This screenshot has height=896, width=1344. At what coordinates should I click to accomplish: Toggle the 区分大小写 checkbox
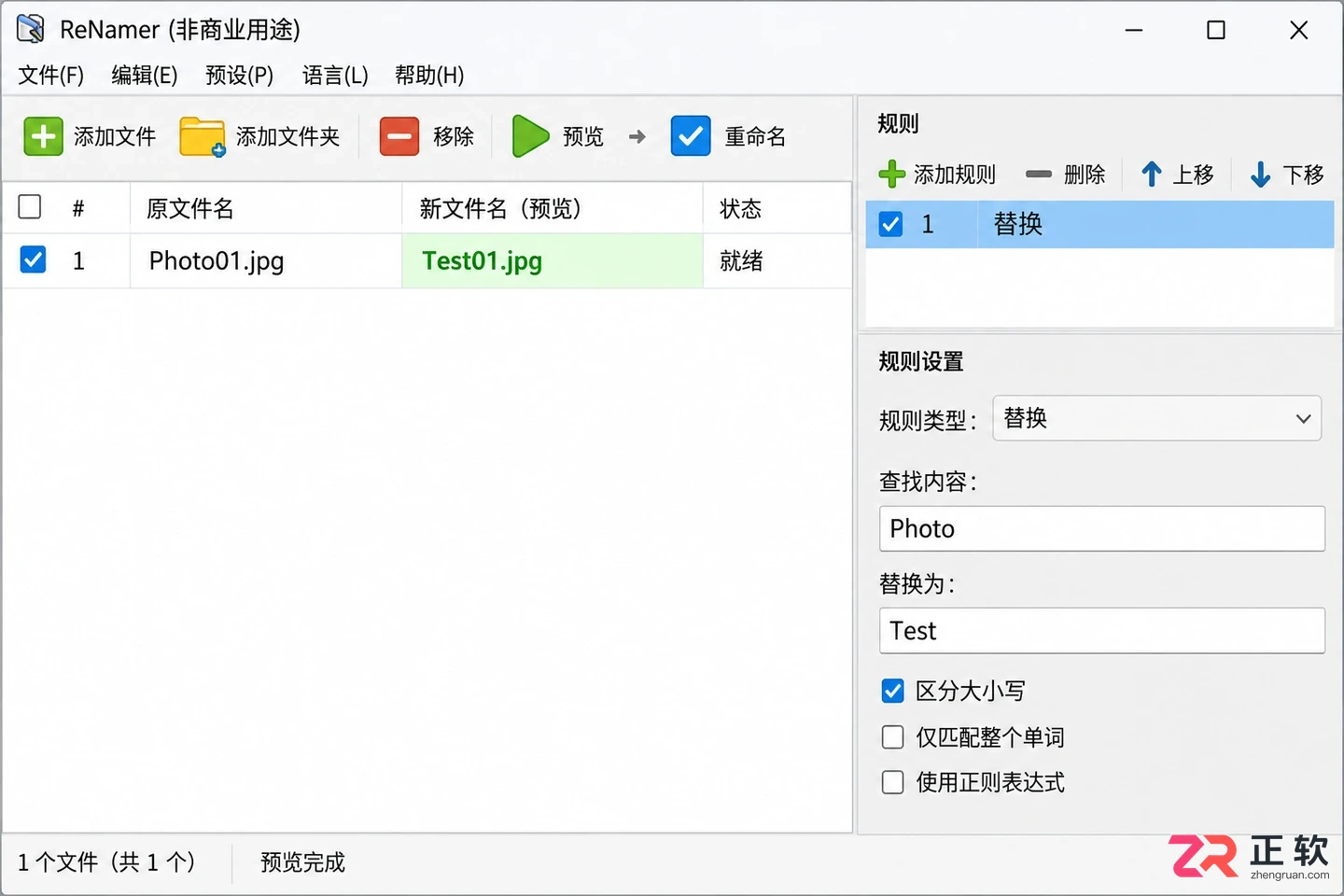pyautogui.click(x=893, y=691)
